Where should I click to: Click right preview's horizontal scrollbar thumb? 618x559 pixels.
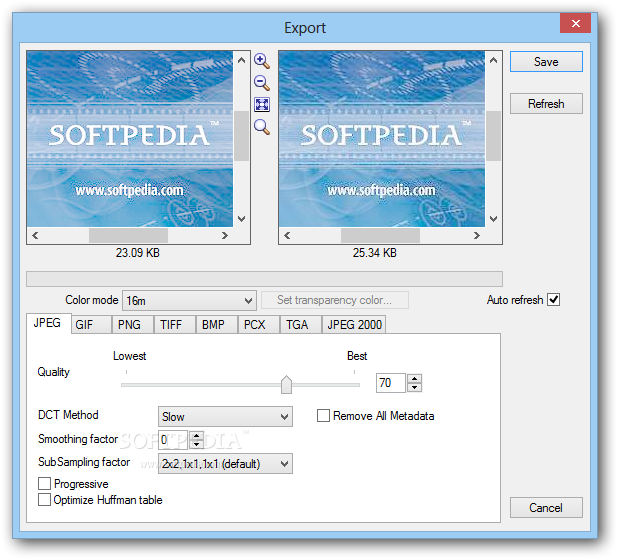(x=380, y=235)
